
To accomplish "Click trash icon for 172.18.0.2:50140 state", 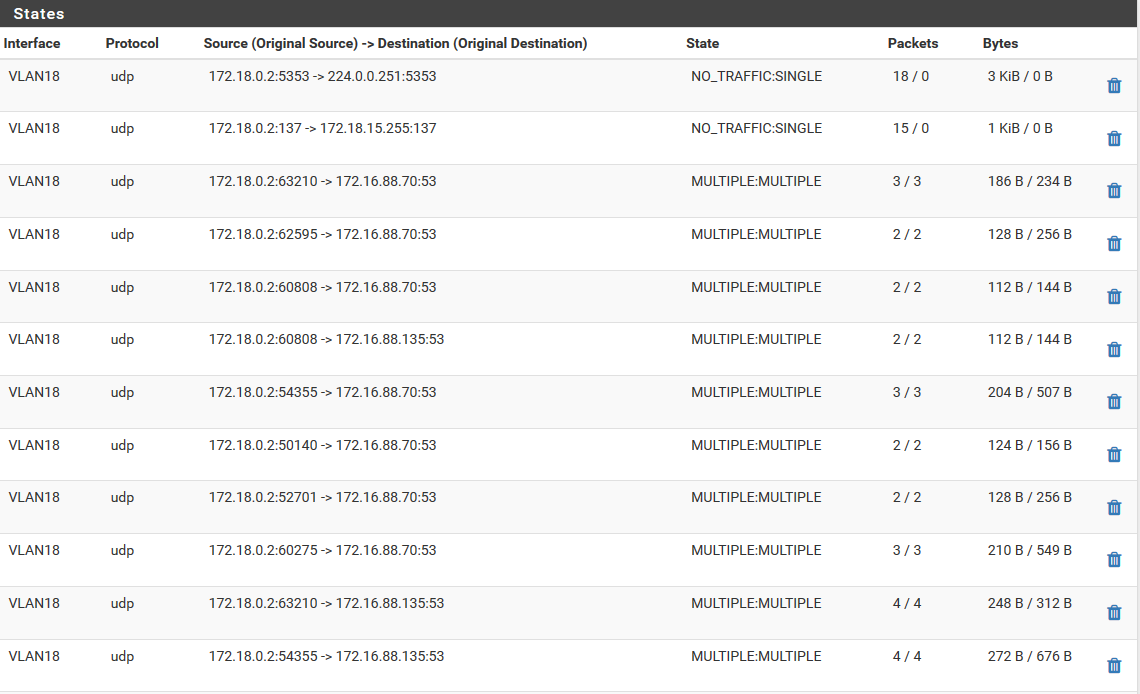I will [x=1114, y=455].
